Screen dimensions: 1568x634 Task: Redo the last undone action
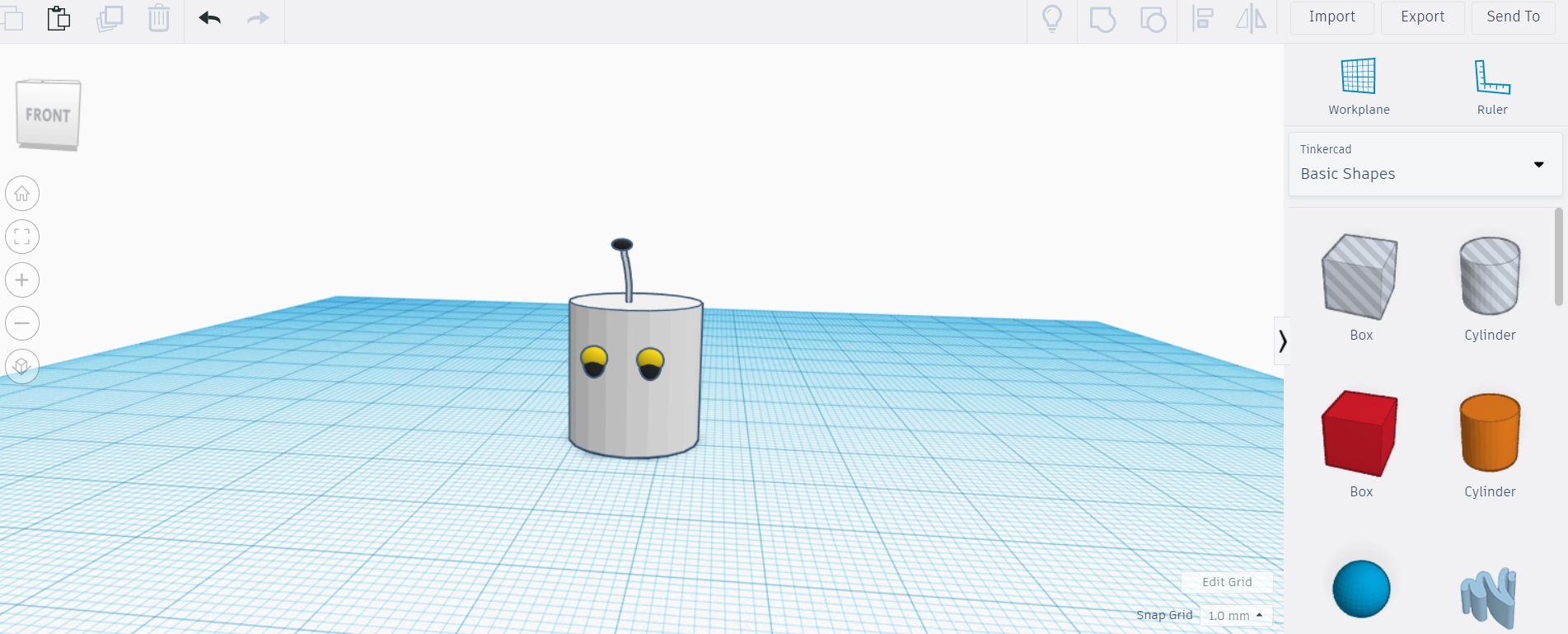tap(258, 17)
